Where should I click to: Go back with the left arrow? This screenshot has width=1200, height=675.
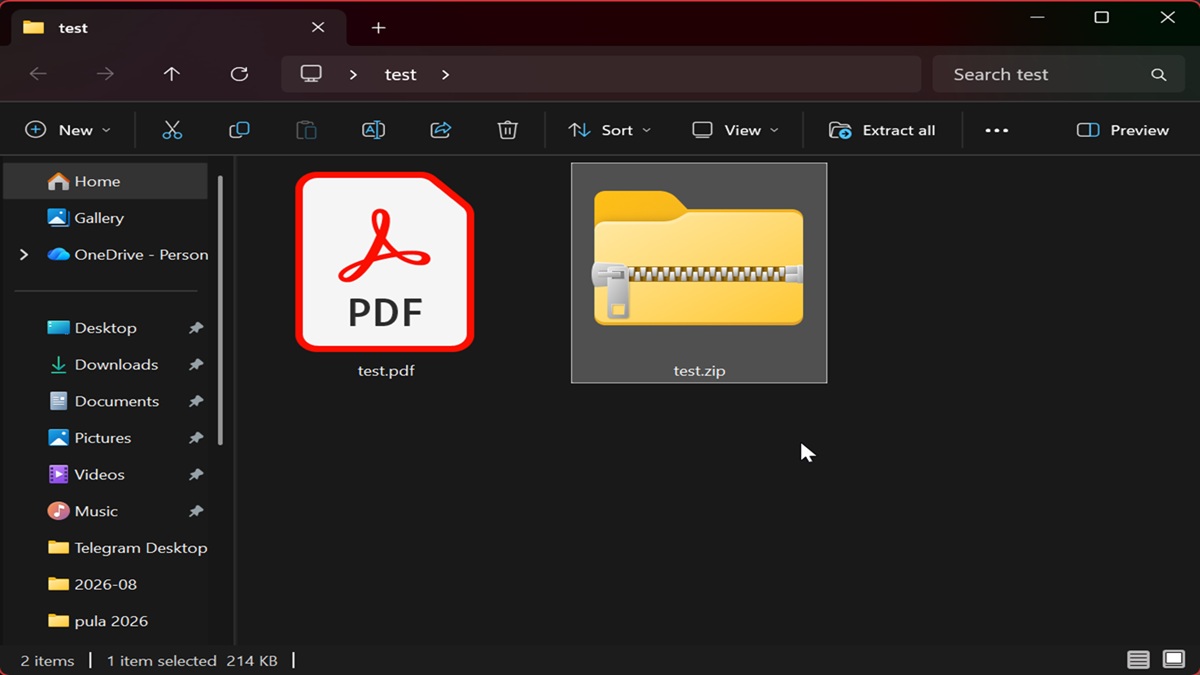point(38,74)
